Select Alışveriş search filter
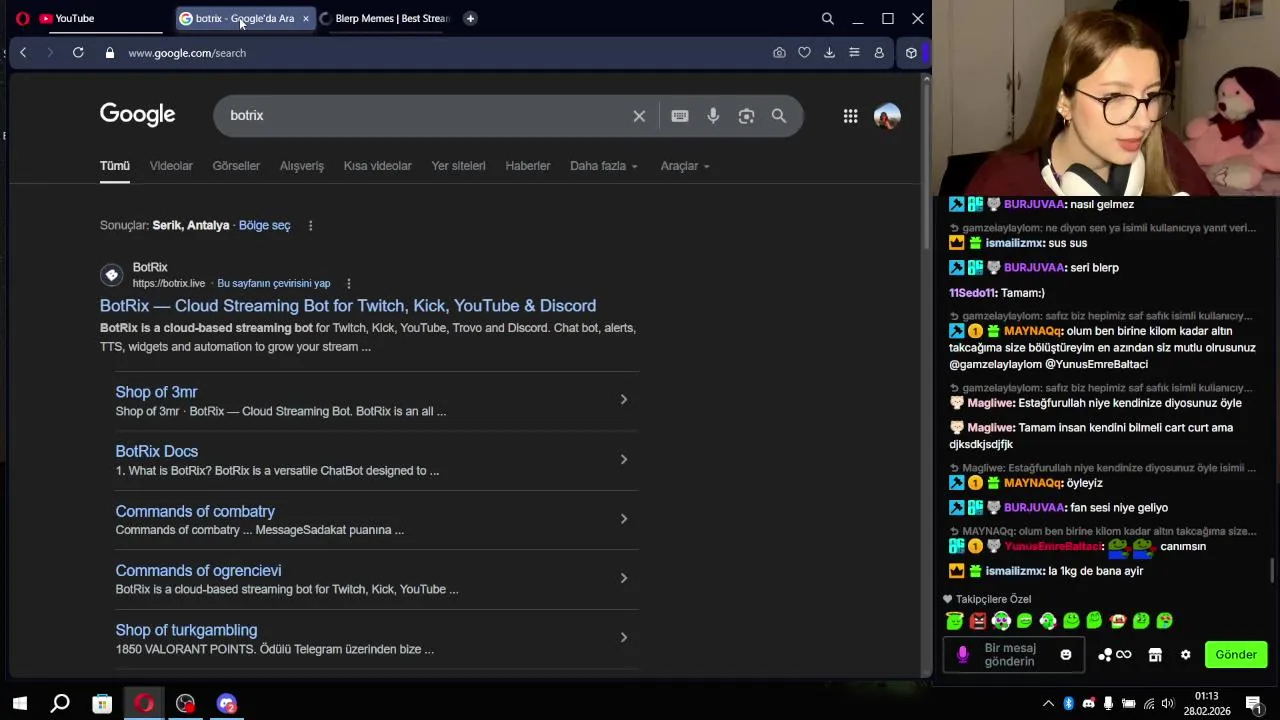 (x=302, y=166)
